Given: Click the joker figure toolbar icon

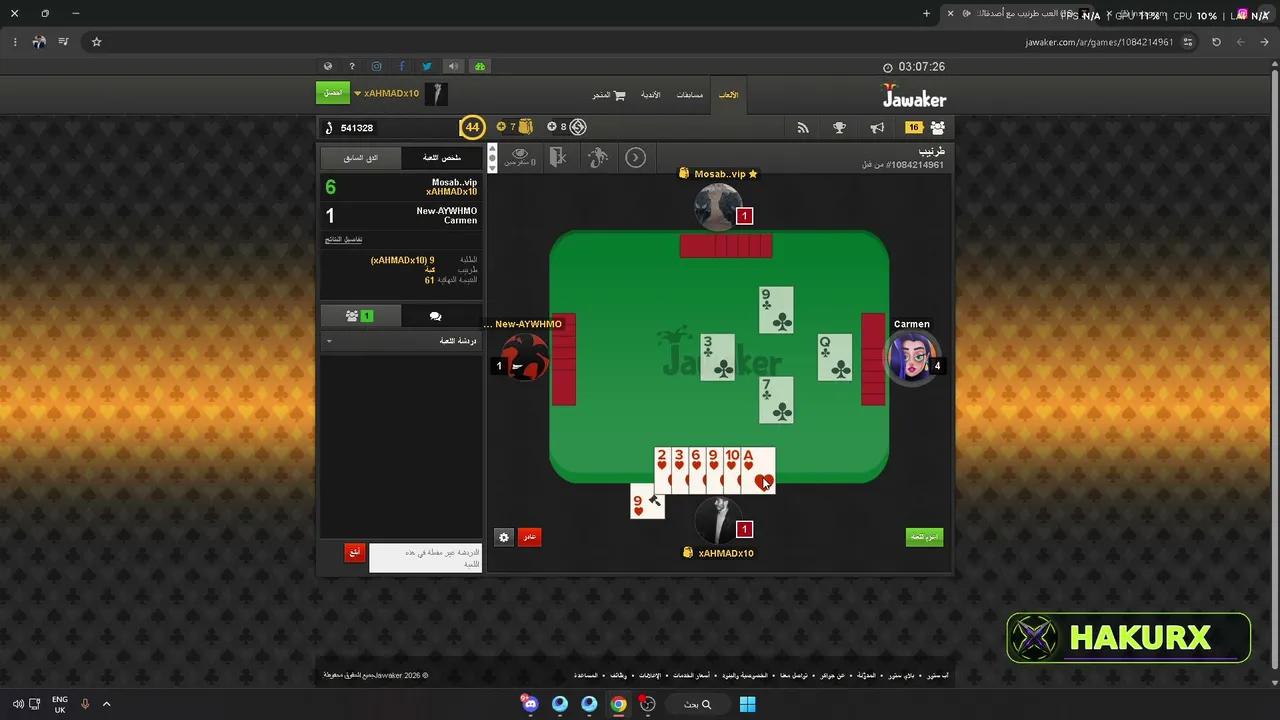Looking at the screenshot, I should 598,157.
